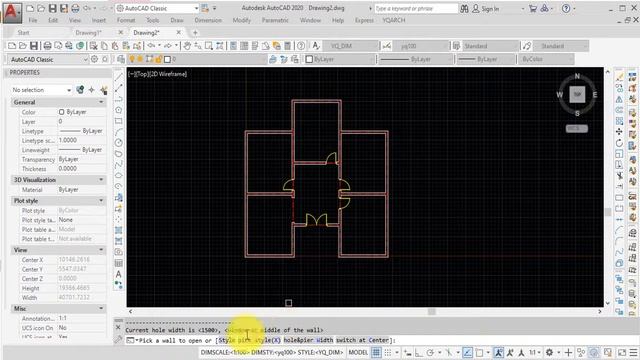Activate the Pan hand tool
This screenshot has height=360, width=640.
click(x=187, y=46)
